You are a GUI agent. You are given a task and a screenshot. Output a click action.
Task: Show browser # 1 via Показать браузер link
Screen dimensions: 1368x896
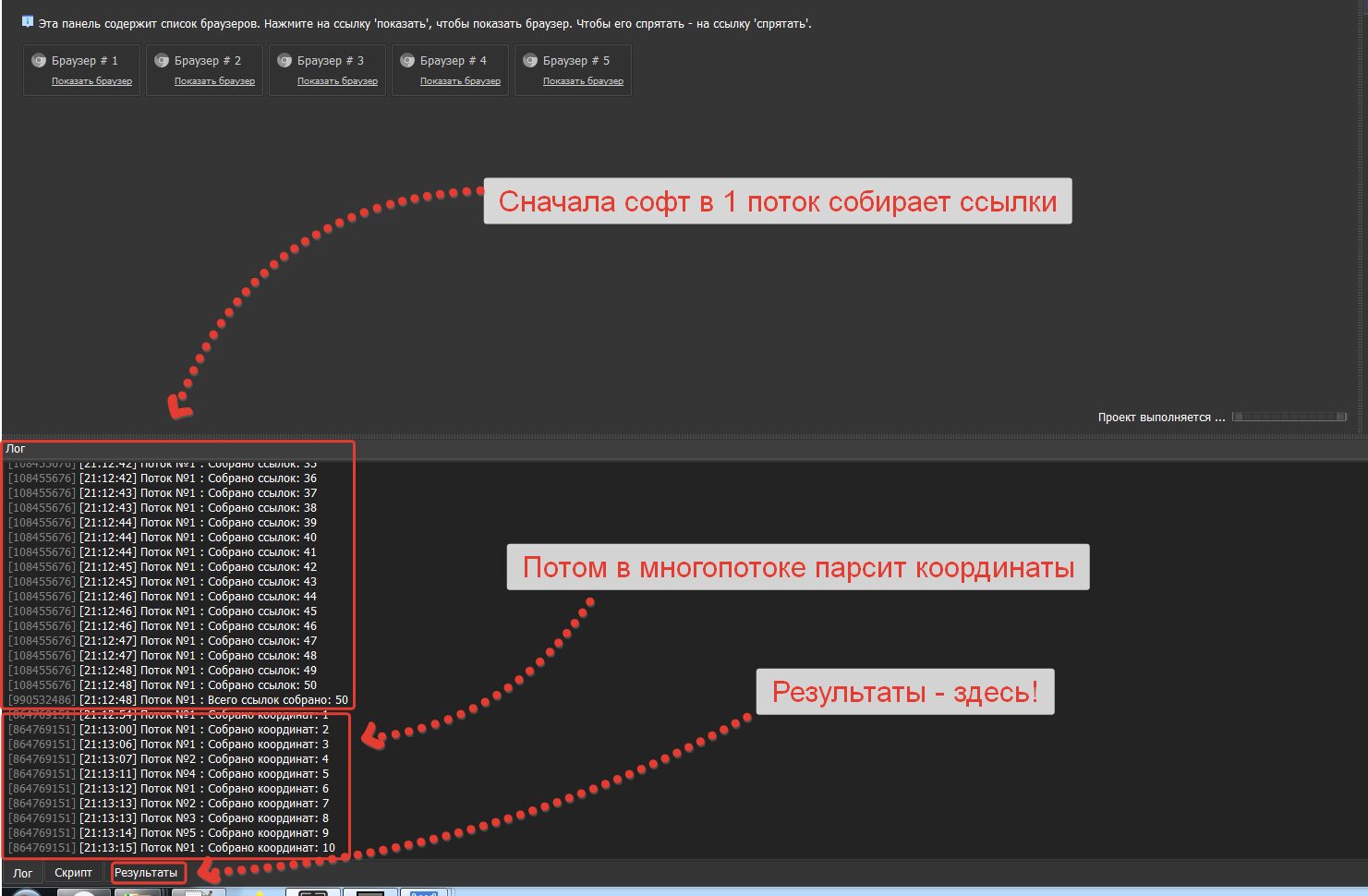click(91, 81)
